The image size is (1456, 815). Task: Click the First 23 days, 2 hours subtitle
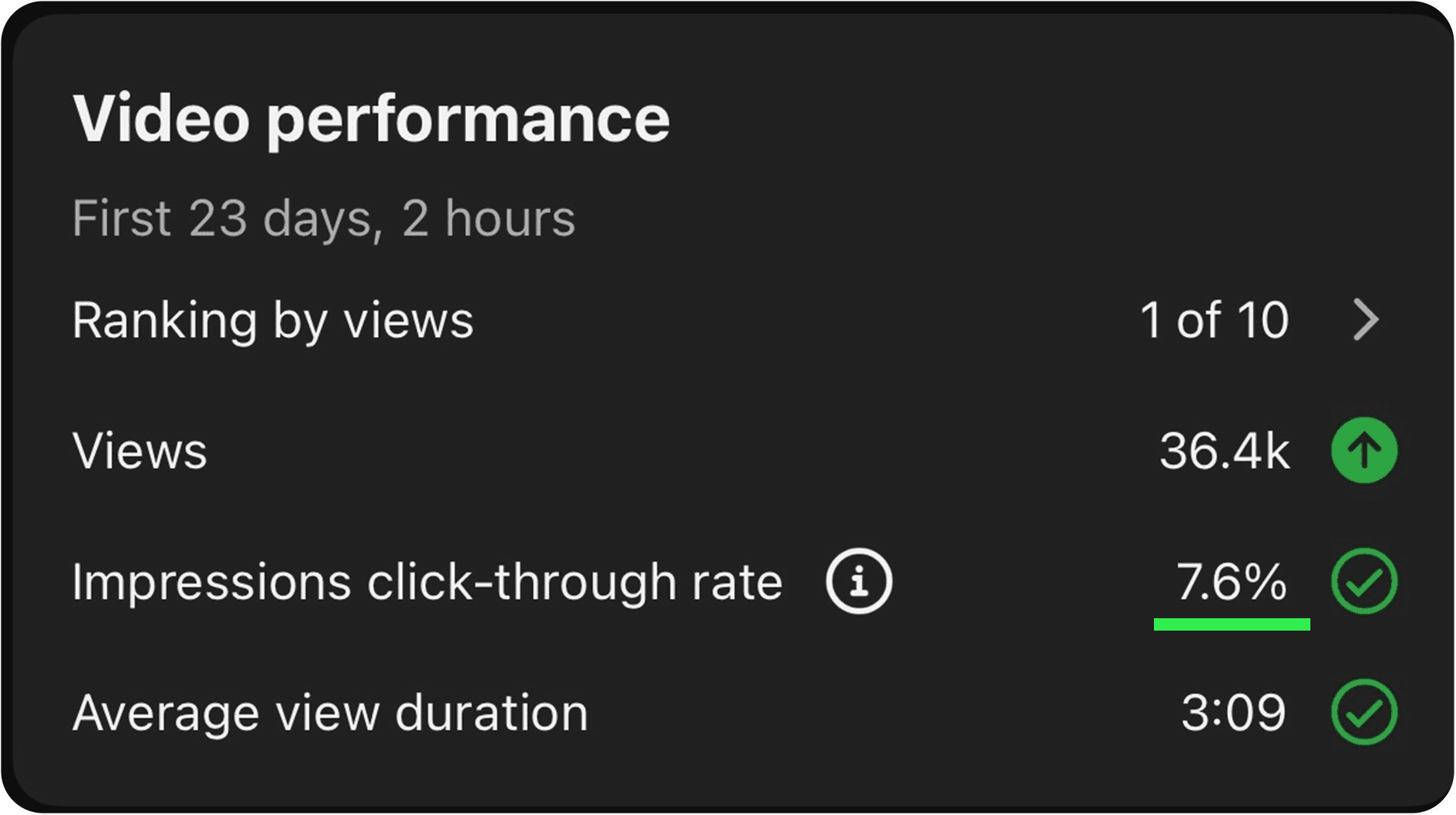click(324, 219)
